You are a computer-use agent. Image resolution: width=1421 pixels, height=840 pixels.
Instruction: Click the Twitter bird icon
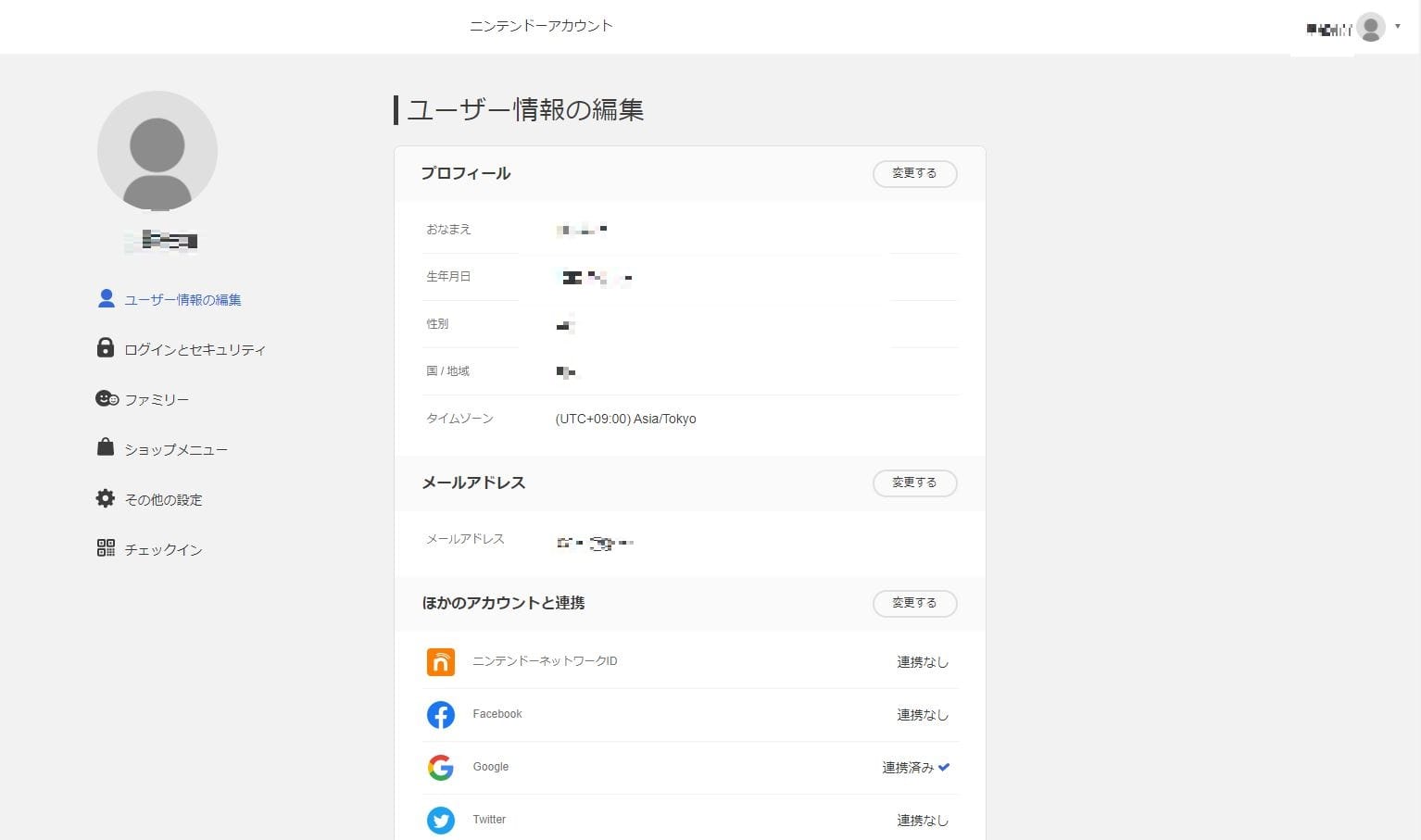tap(441, 820)
